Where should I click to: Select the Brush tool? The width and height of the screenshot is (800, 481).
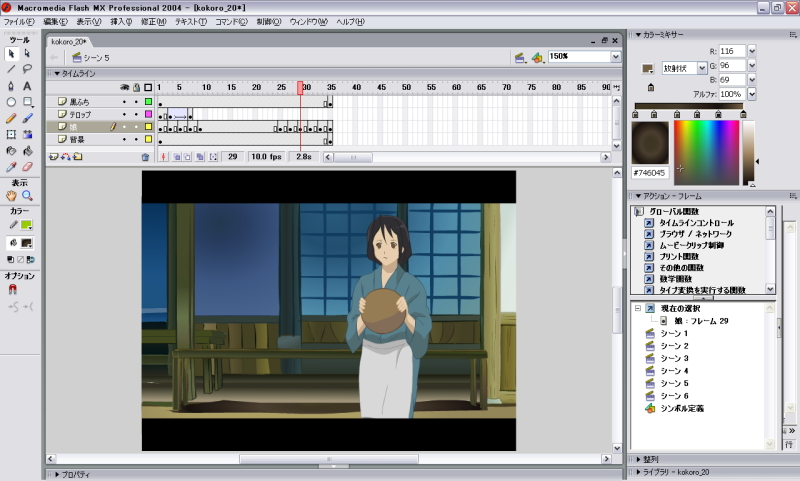point(27,118)
